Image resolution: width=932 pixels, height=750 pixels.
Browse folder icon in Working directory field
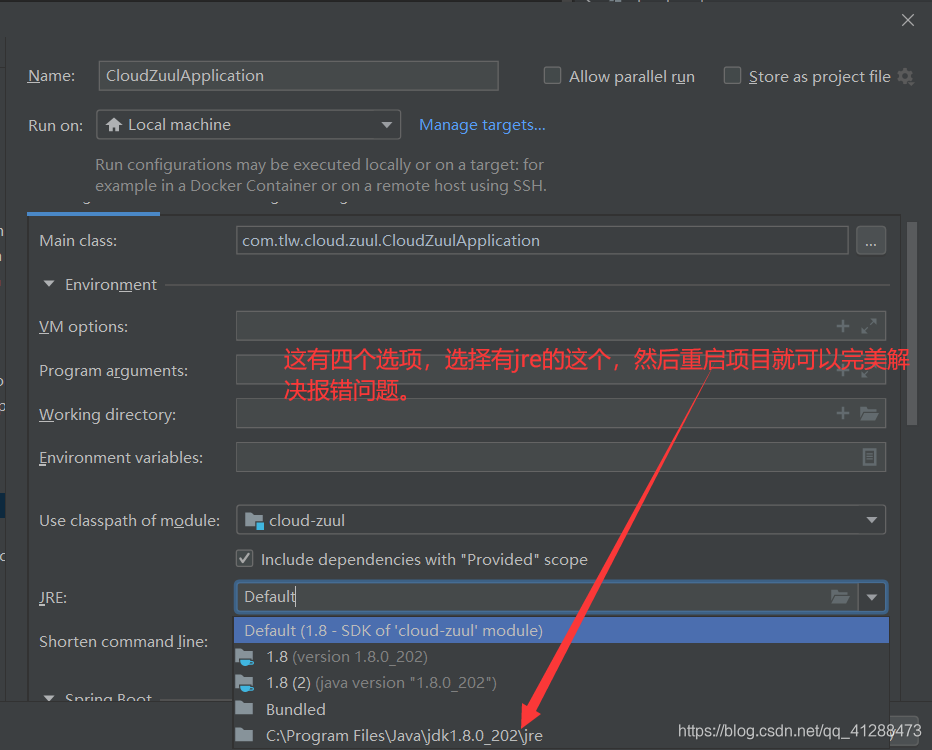pyautogui.click(x=869, y=414)
